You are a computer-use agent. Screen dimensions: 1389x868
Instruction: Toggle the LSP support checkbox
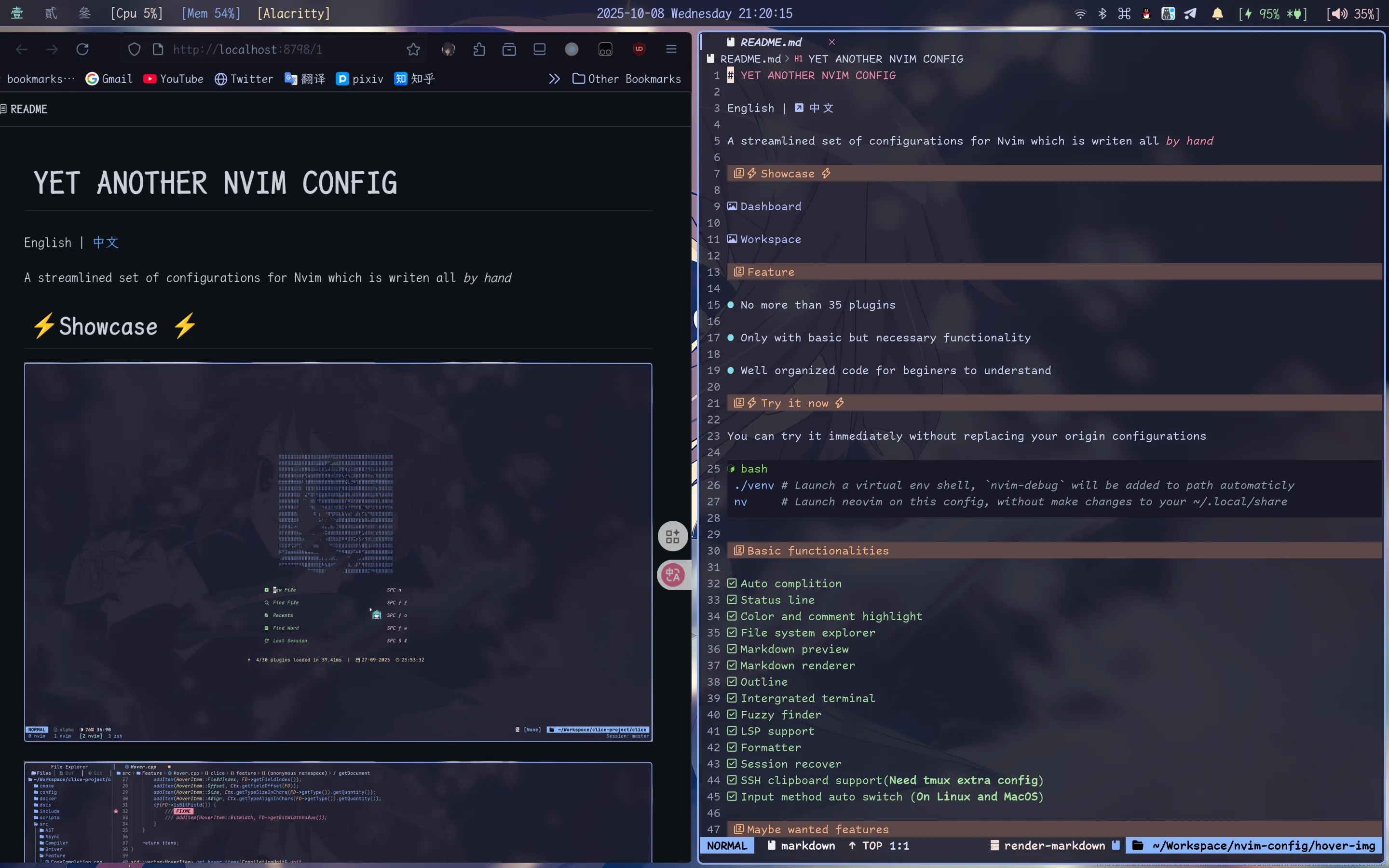[x=732, y=731]
